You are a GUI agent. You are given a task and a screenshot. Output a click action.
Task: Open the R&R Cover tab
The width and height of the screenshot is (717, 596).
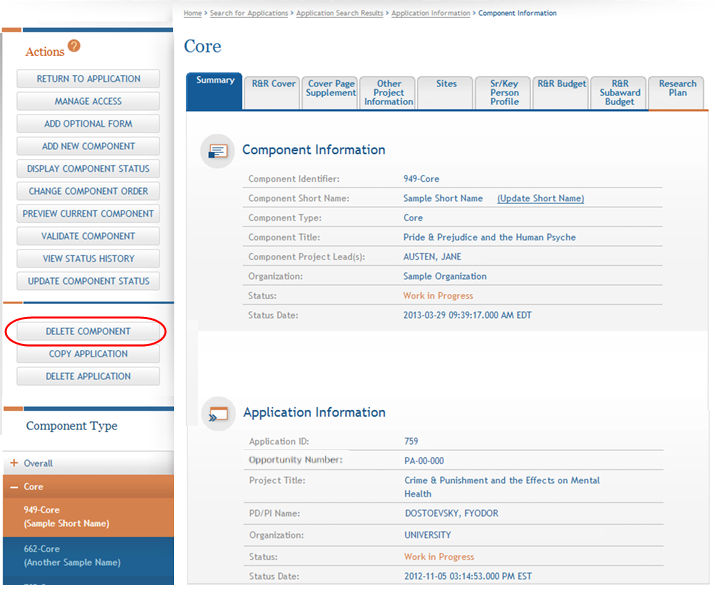pos(273,93)
